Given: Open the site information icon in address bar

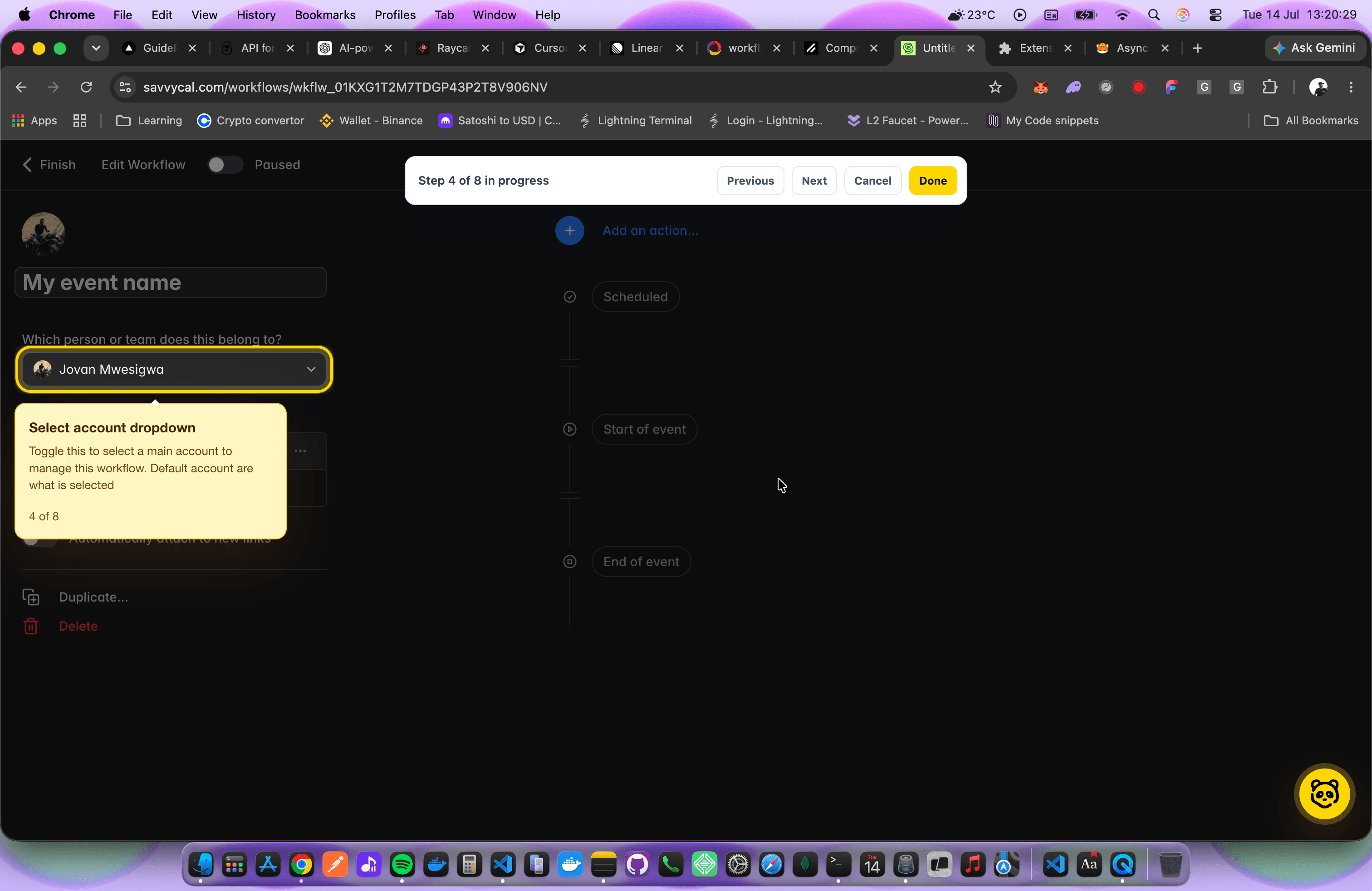Looking at the screenshot, I should click(x=125, y=87).
